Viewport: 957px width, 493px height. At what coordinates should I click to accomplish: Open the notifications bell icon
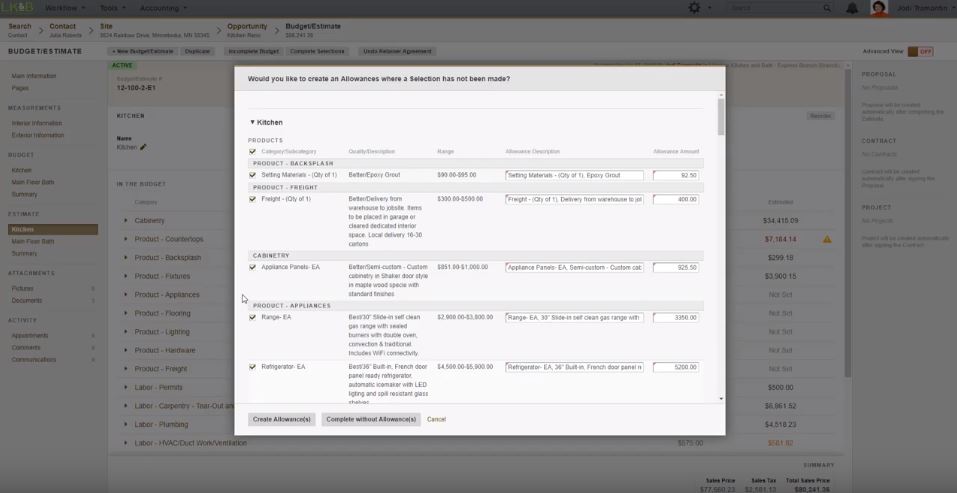tap(852, 8)
